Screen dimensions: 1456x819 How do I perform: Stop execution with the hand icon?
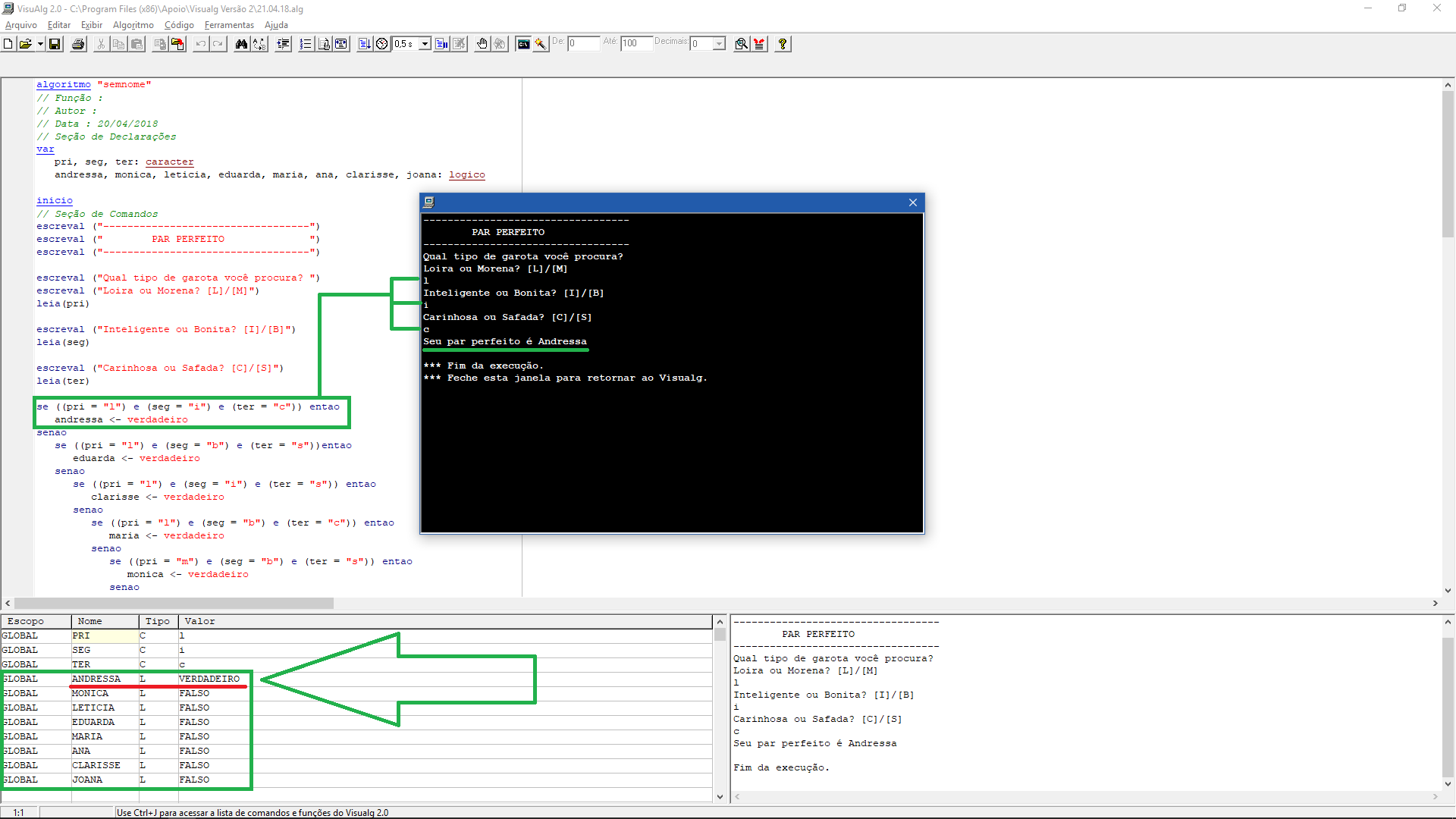click(482, 44)
